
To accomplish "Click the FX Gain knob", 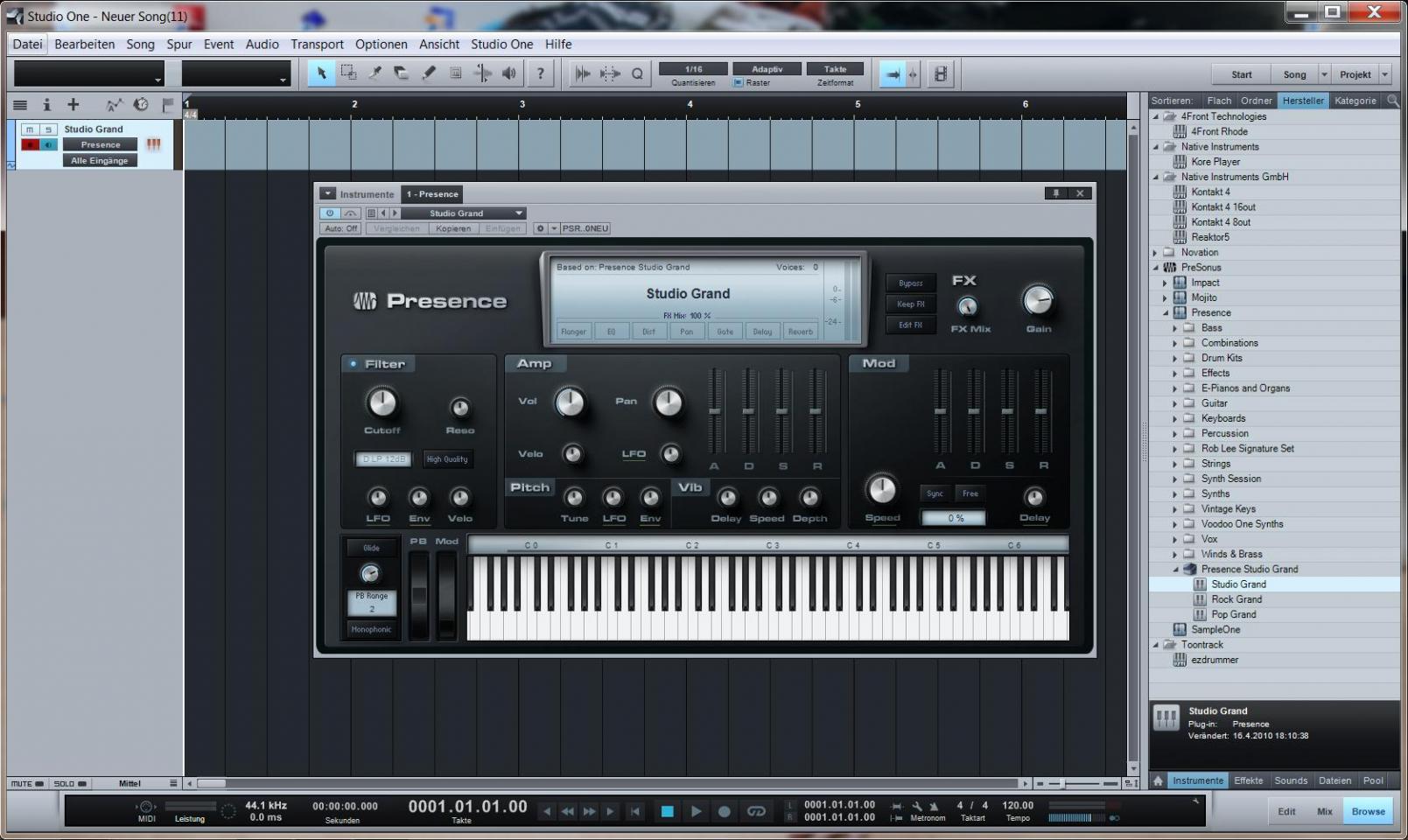I will click(1038, 301).
